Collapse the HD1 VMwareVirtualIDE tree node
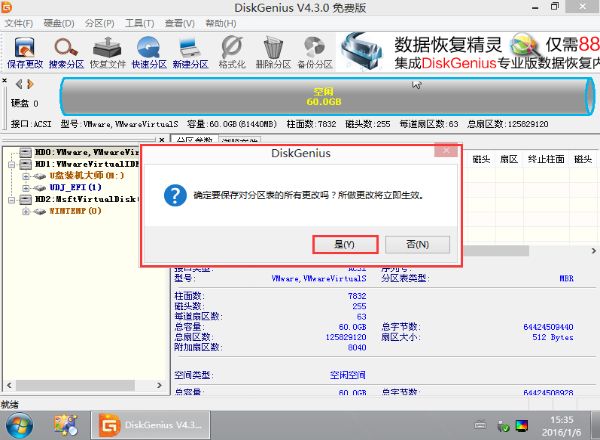The height and width of the screenshot is (440, 600). (12, 165)
